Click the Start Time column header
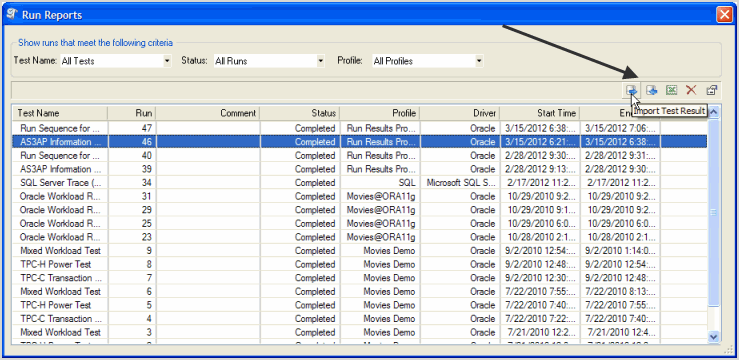739x360 pixels. (540, 113)
